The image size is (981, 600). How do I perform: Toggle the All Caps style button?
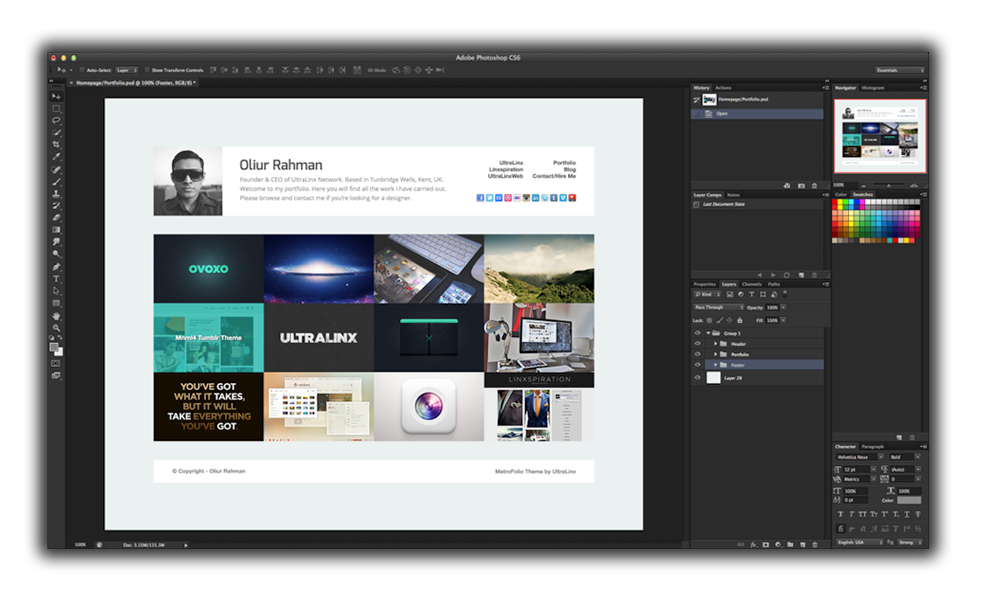(862, 514)
